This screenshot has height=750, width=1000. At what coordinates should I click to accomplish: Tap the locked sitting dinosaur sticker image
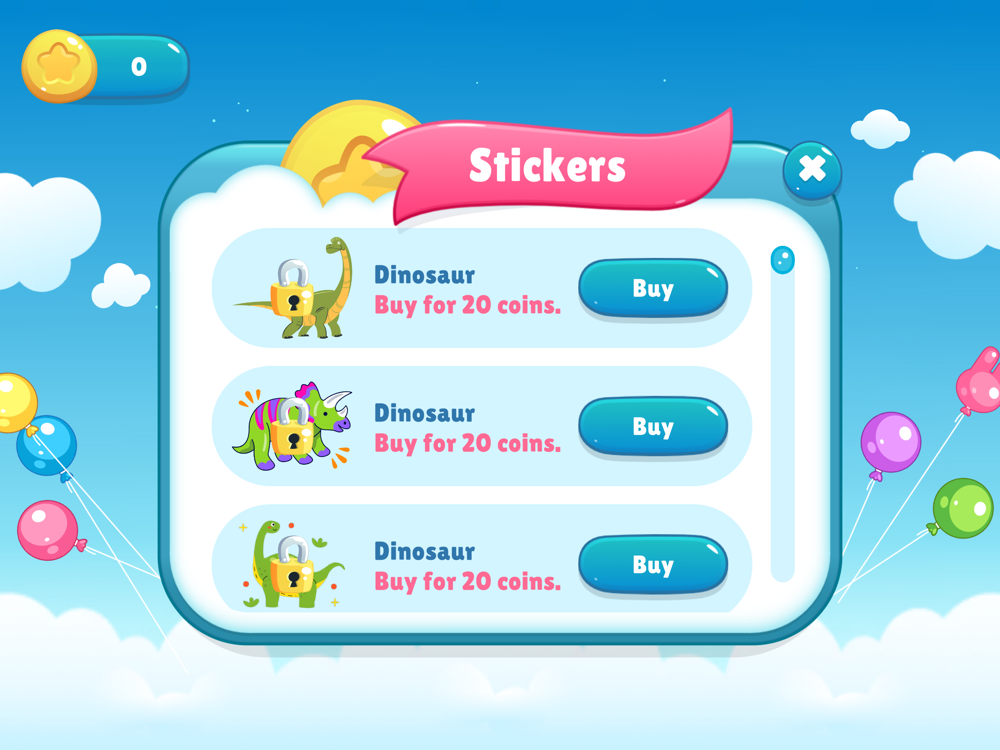tap(293, 564)
